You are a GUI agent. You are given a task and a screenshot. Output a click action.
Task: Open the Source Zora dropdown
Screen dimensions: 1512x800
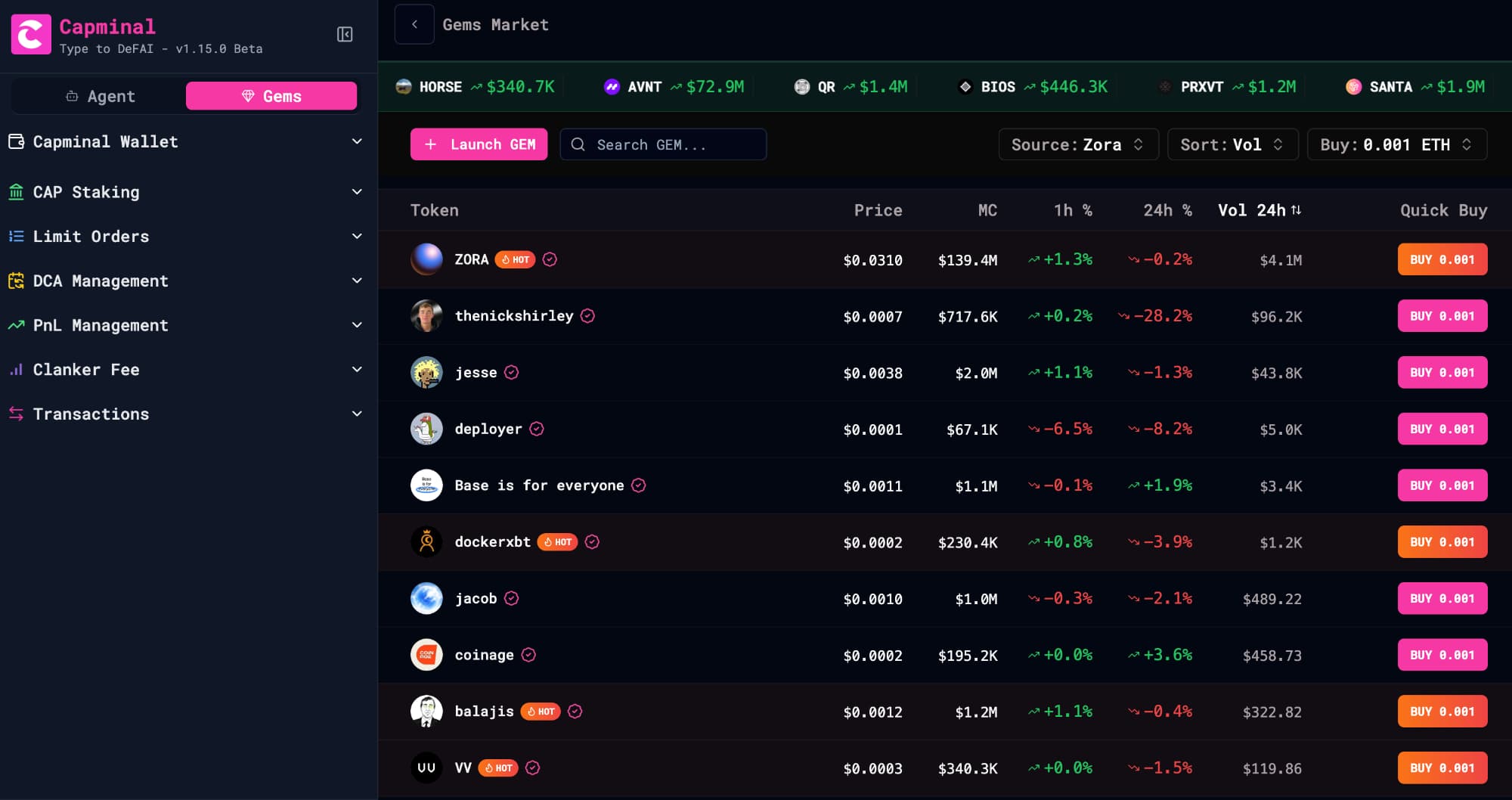[x=1077, y=144]
